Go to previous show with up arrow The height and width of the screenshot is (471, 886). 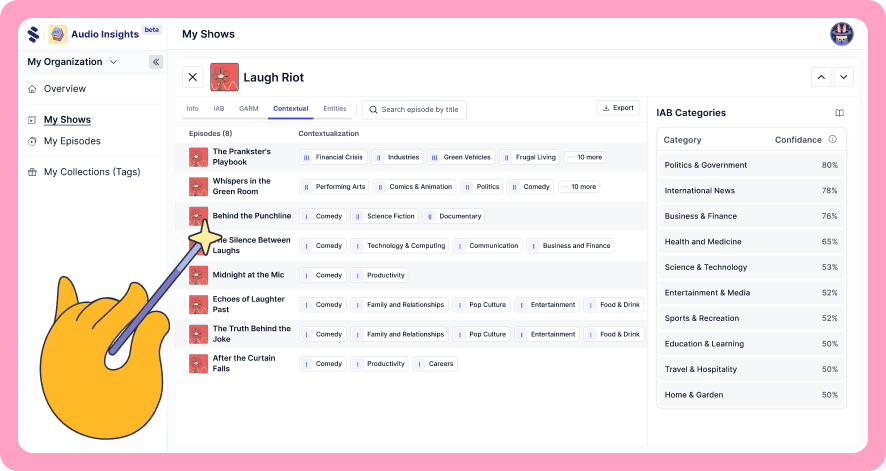821,77
